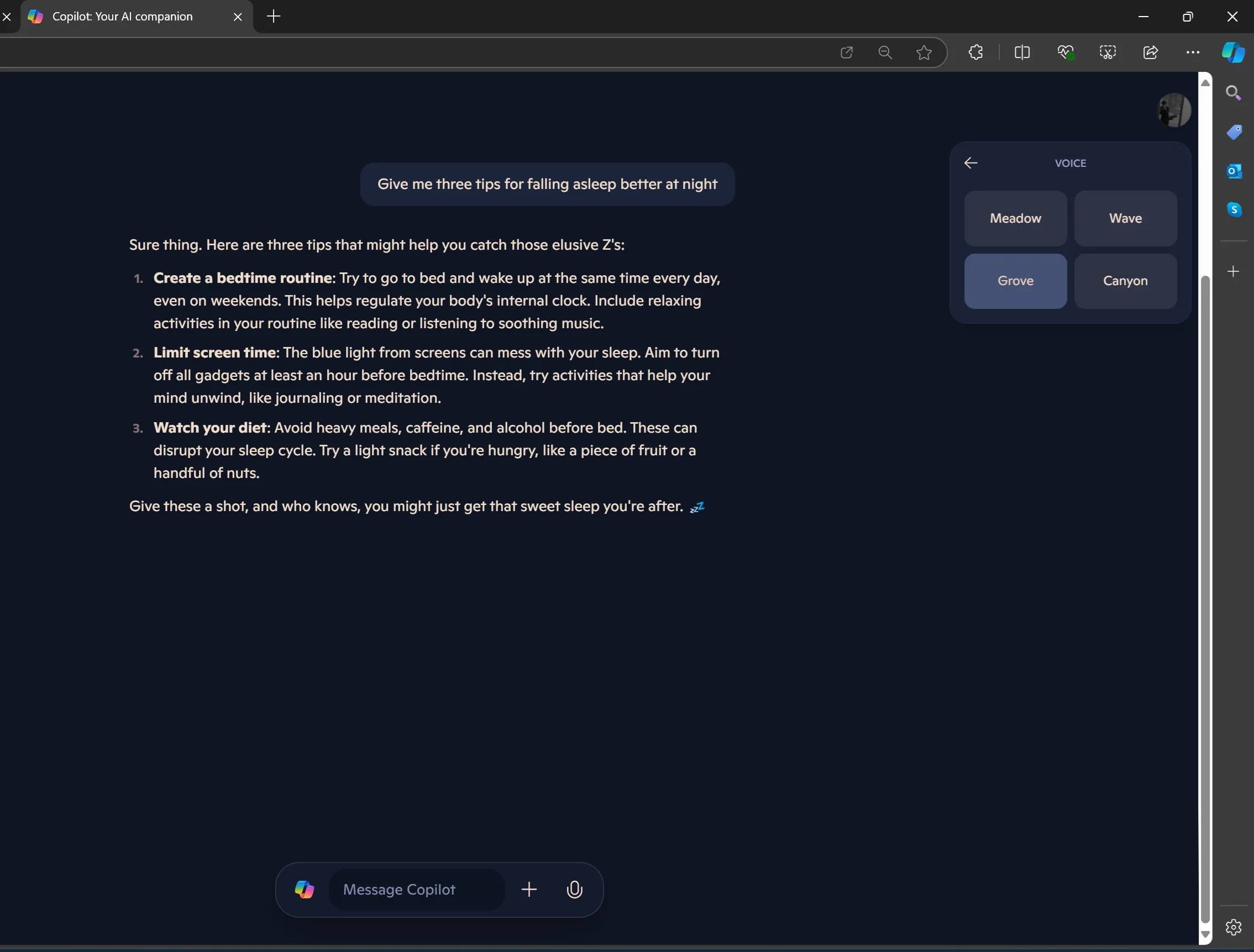Click the Voice panel back arrow
Viewport: 1254px width, 952px height.
click(x=968, y=162)
